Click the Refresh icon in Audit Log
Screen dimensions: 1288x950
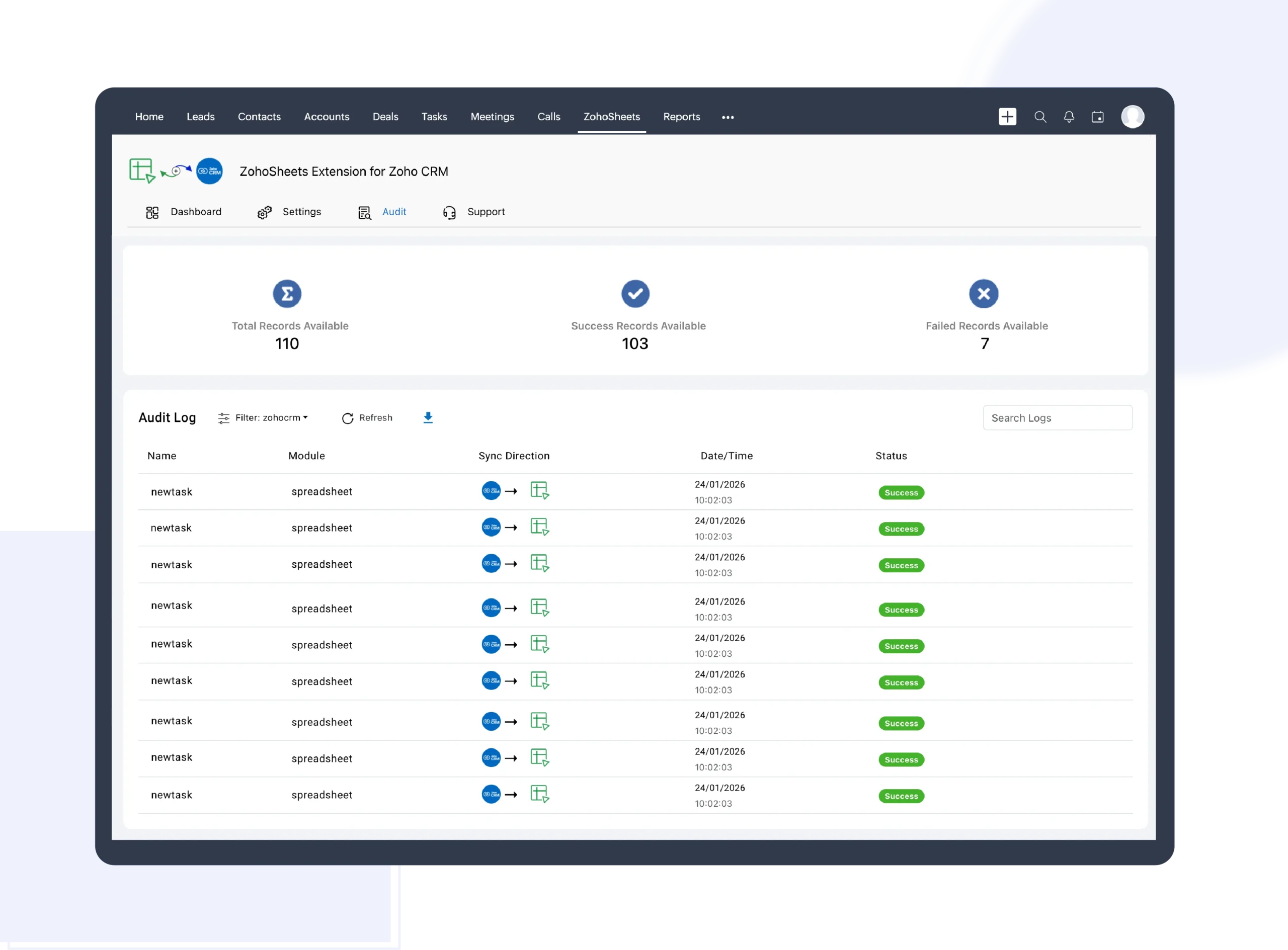tap(348, 418)
